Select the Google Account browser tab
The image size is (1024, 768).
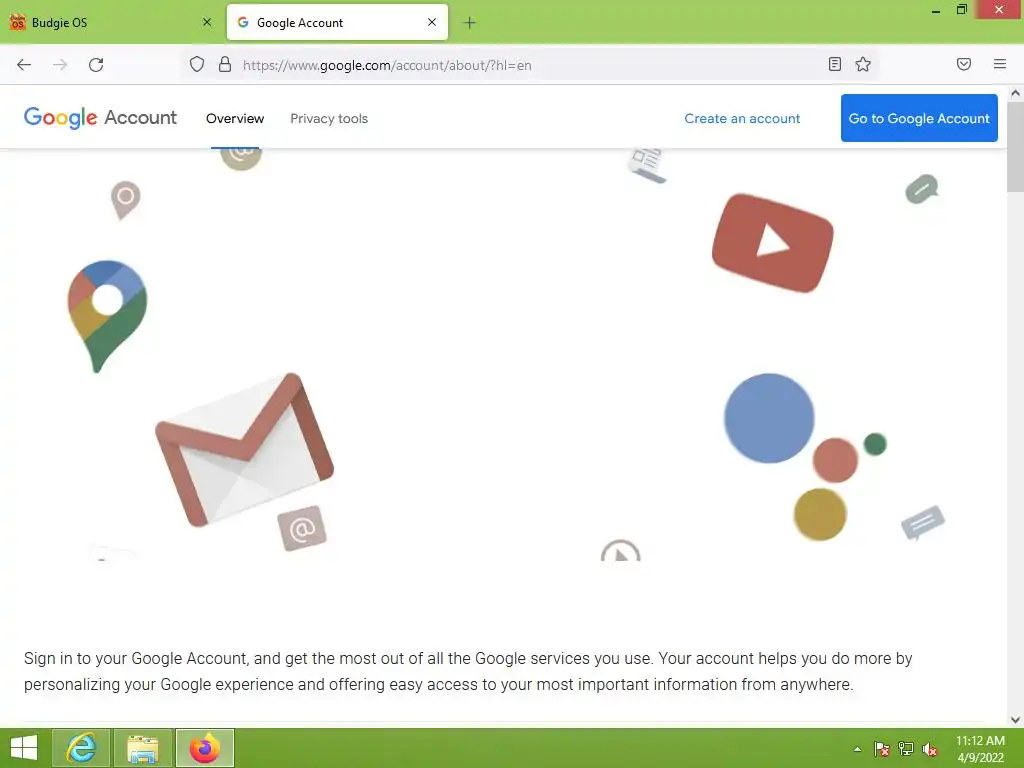[x=337, y=22]
